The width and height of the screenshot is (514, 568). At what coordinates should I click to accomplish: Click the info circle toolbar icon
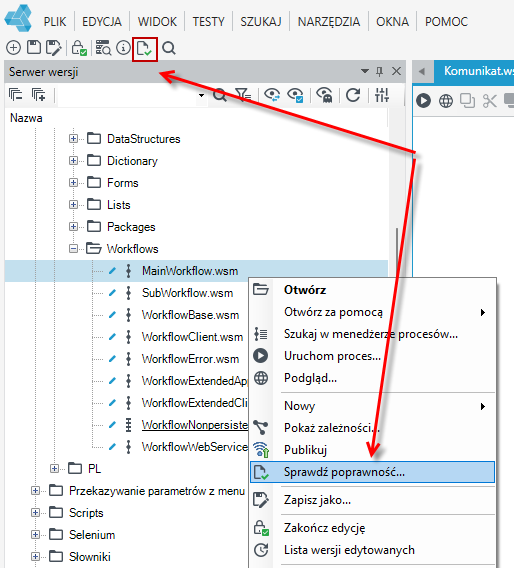click(123, 48)
